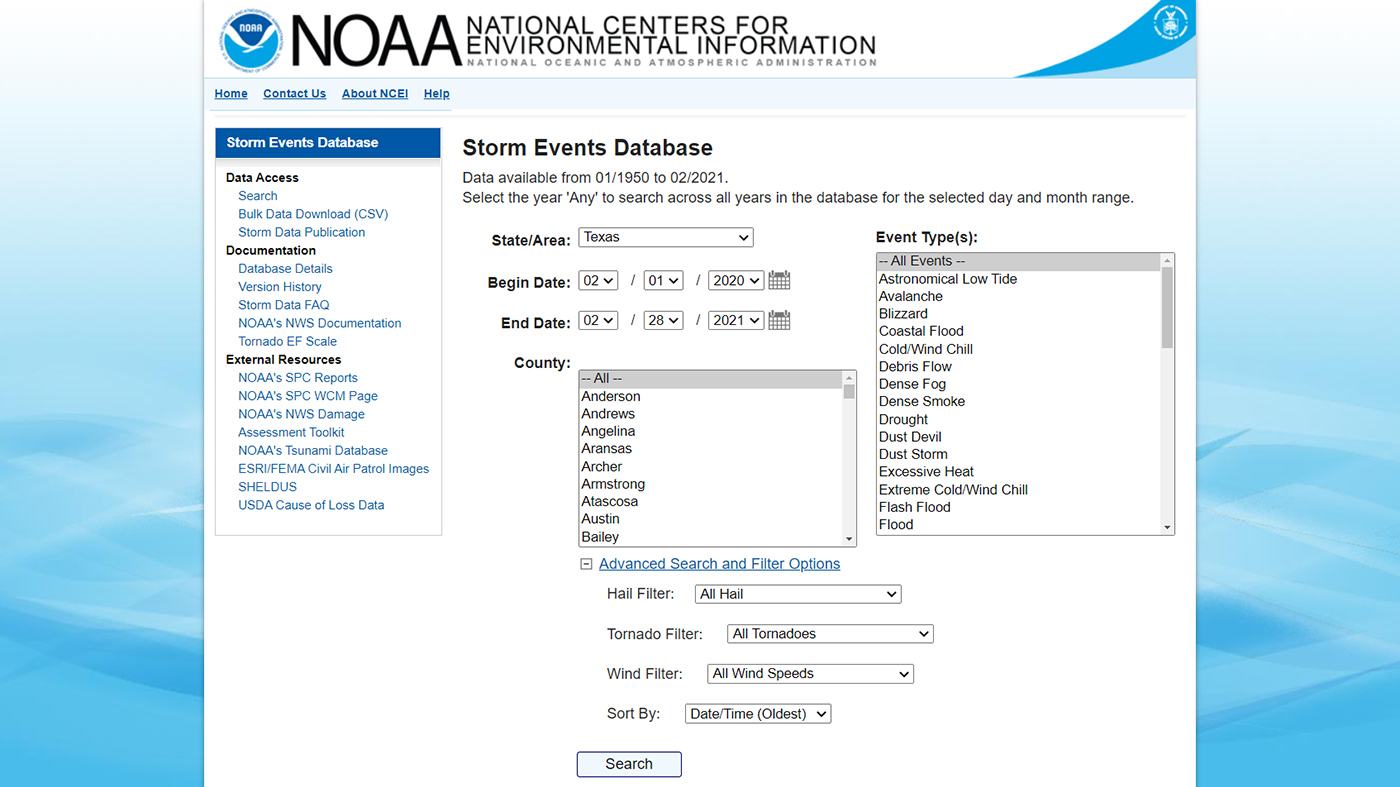Click the Department of Commerce seal

(x=1170, y=23)
